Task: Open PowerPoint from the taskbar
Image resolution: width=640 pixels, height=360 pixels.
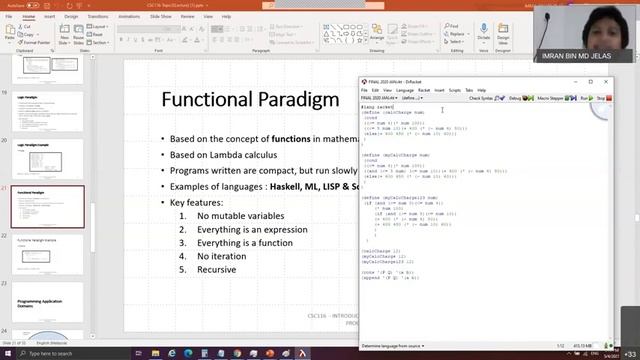Action: pyautogui.click(x=270, y=353)
